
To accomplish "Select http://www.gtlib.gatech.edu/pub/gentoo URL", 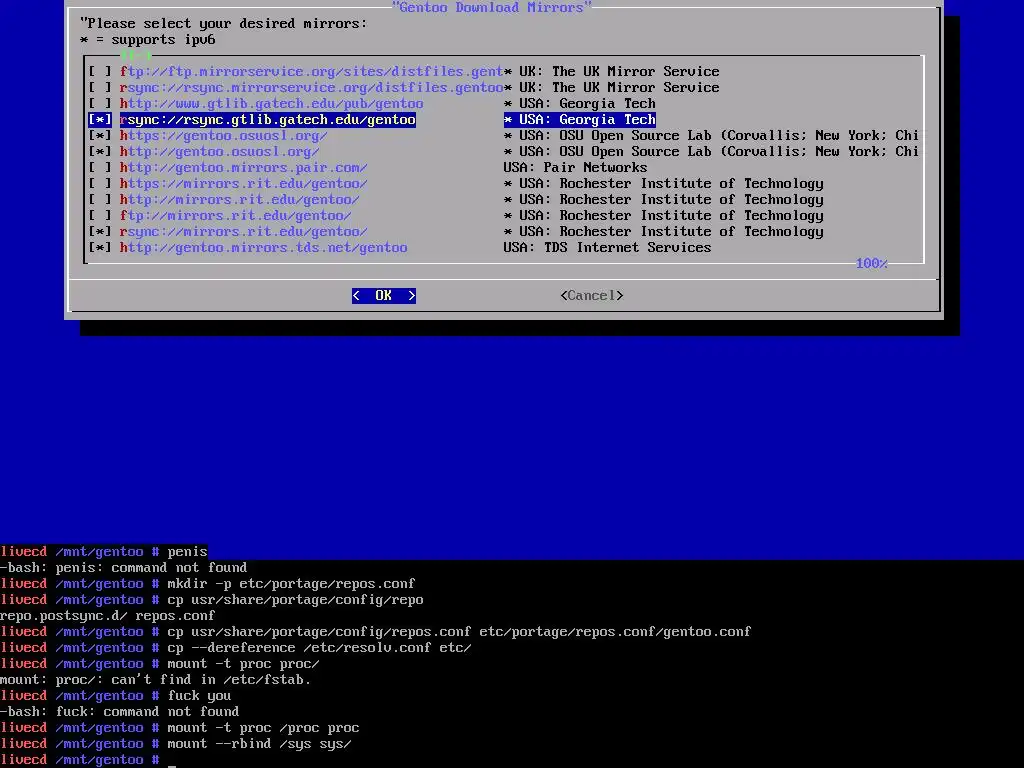I will click(x=271, y=103).
